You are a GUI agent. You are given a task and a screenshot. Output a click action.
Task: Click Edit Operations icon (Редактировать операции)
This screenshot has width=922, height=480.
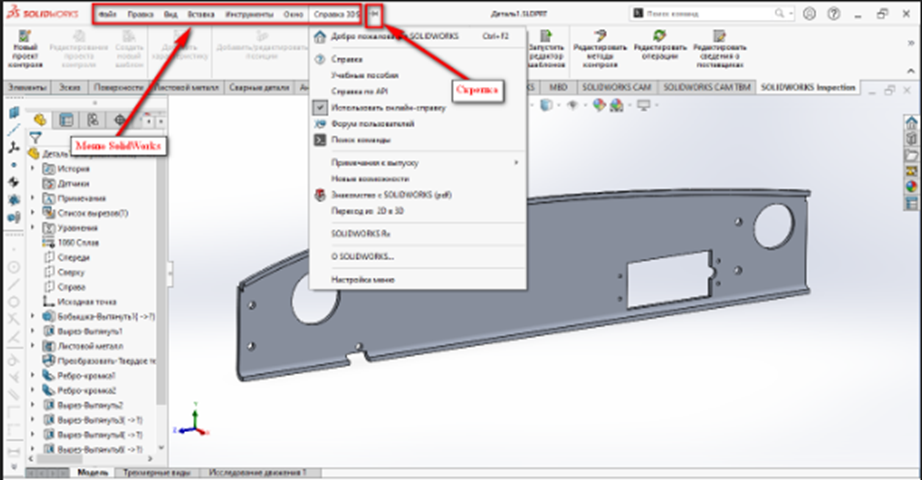click(x=660, y=36)
